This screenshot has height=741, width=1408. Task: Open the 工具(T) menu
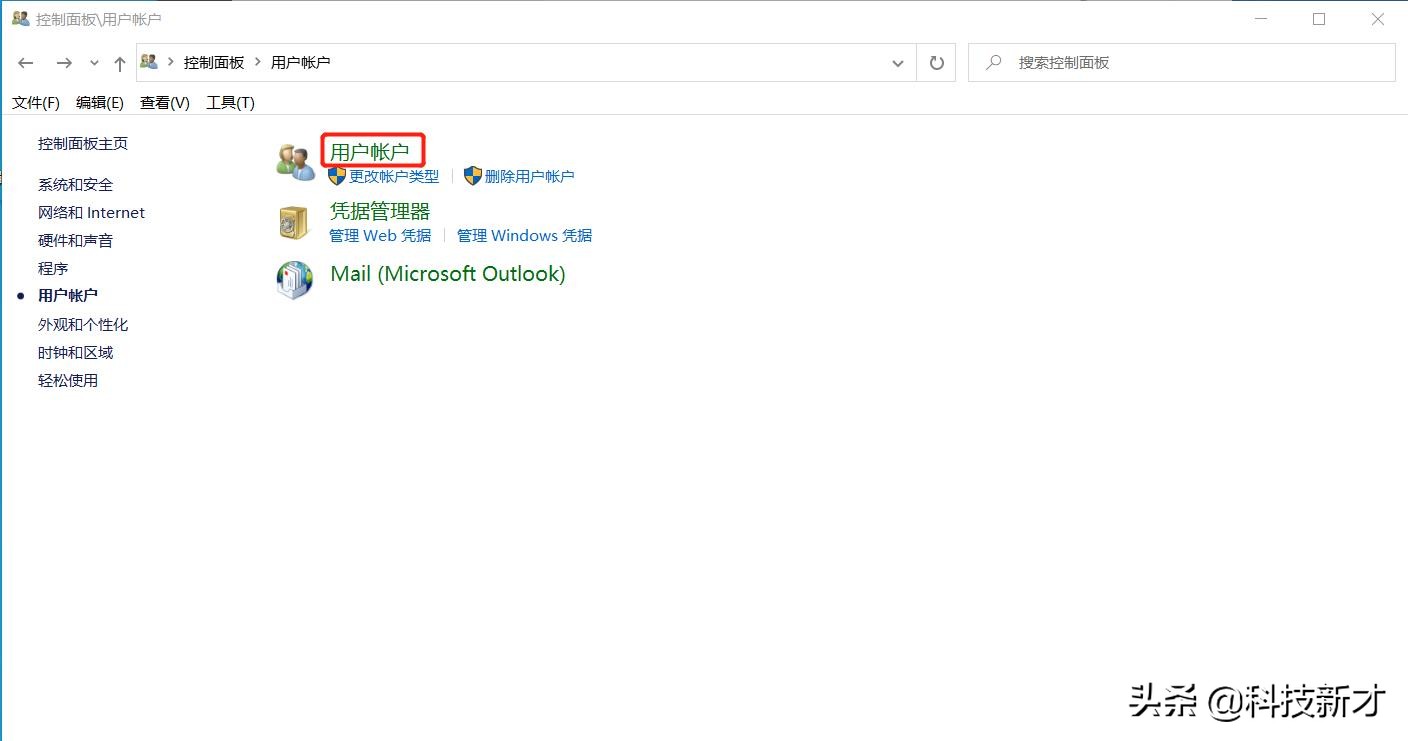coord(230,102)
